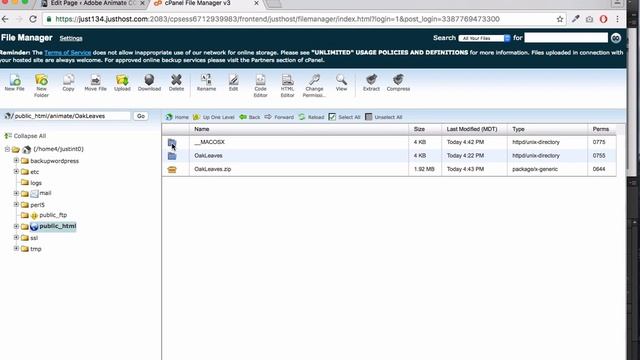The height and width of the screenshot is (360, 640).
Task: Open the Code Editor tool
Action: (x=260, y=86)
